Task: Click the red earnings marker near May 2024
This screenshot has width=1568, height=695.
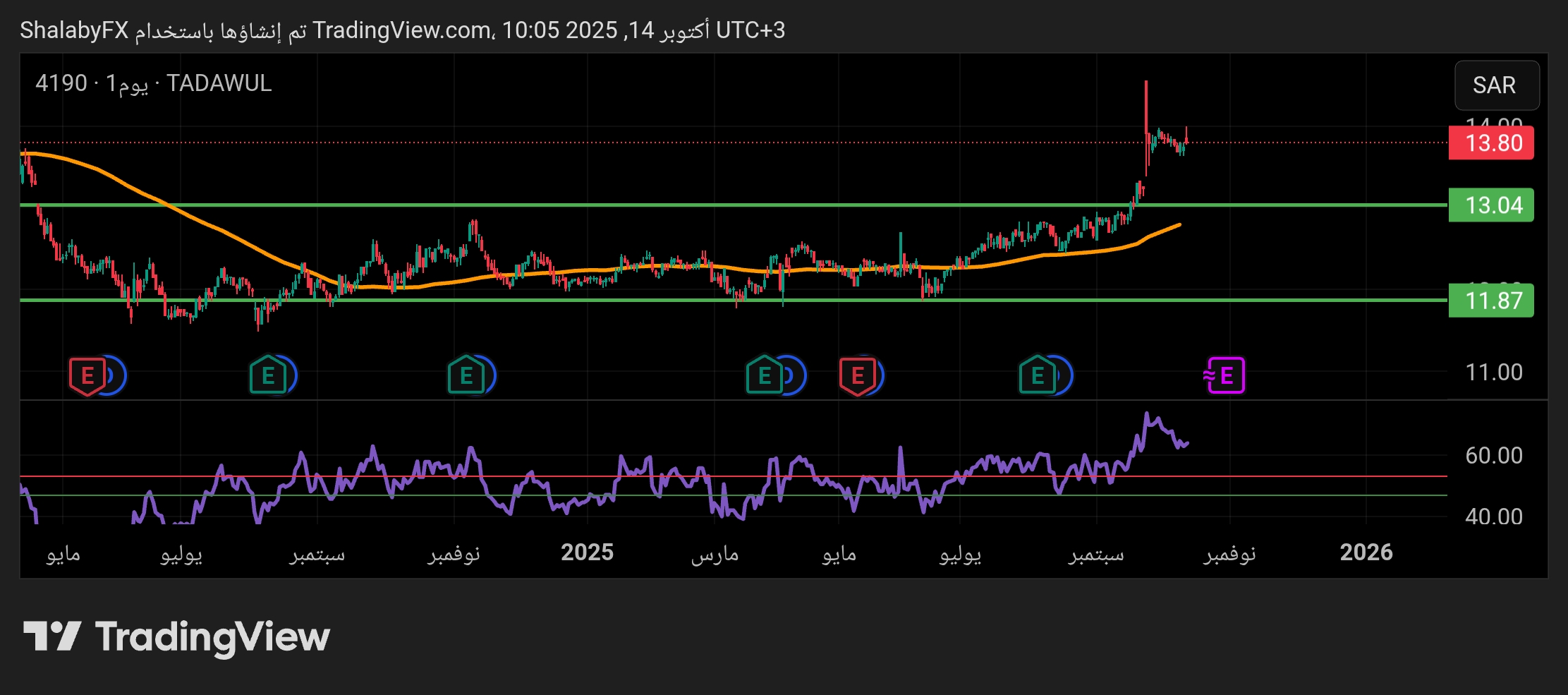Action: click(87, 375)
